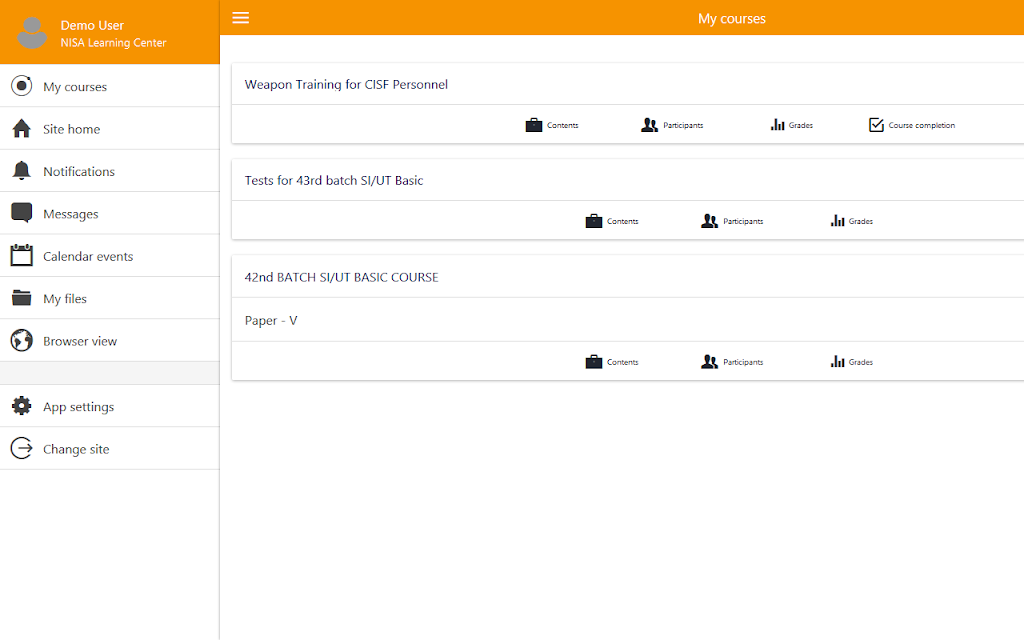
Task: Open Calendar events menu entry
Action: 110,256
